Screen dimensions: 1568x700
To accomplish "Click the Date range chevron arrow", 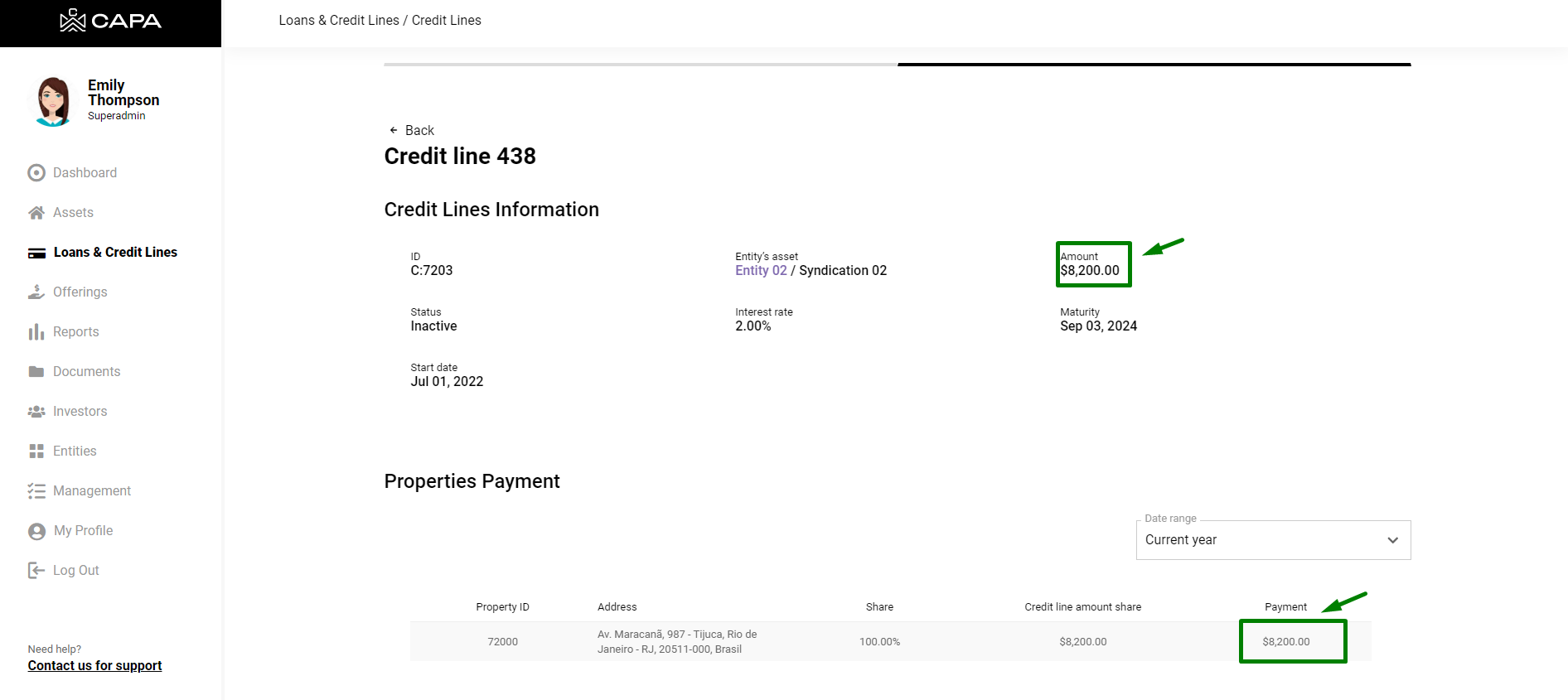I will [1393, 540].
